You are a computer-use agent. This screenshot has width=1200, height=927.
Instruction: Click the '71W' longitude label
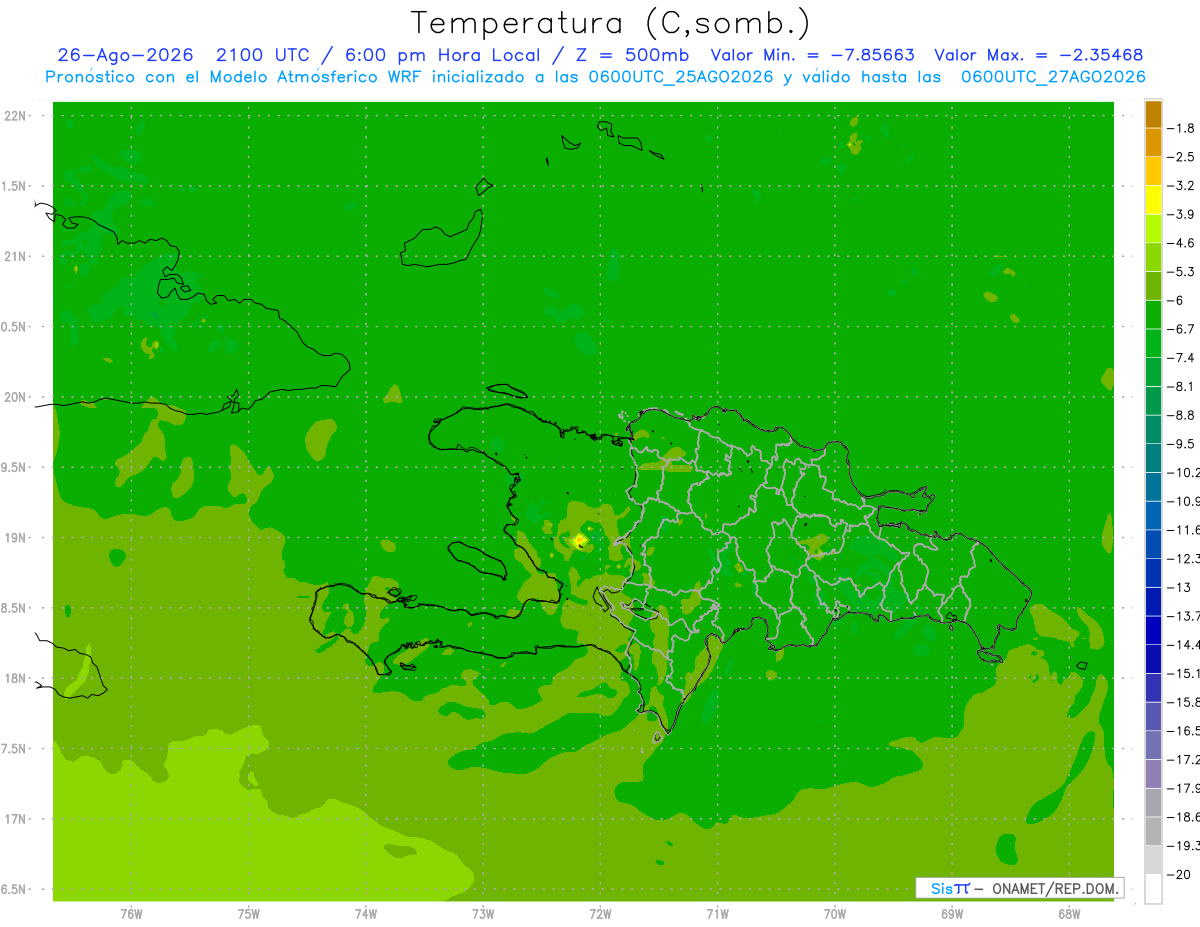tap(717, 913)
